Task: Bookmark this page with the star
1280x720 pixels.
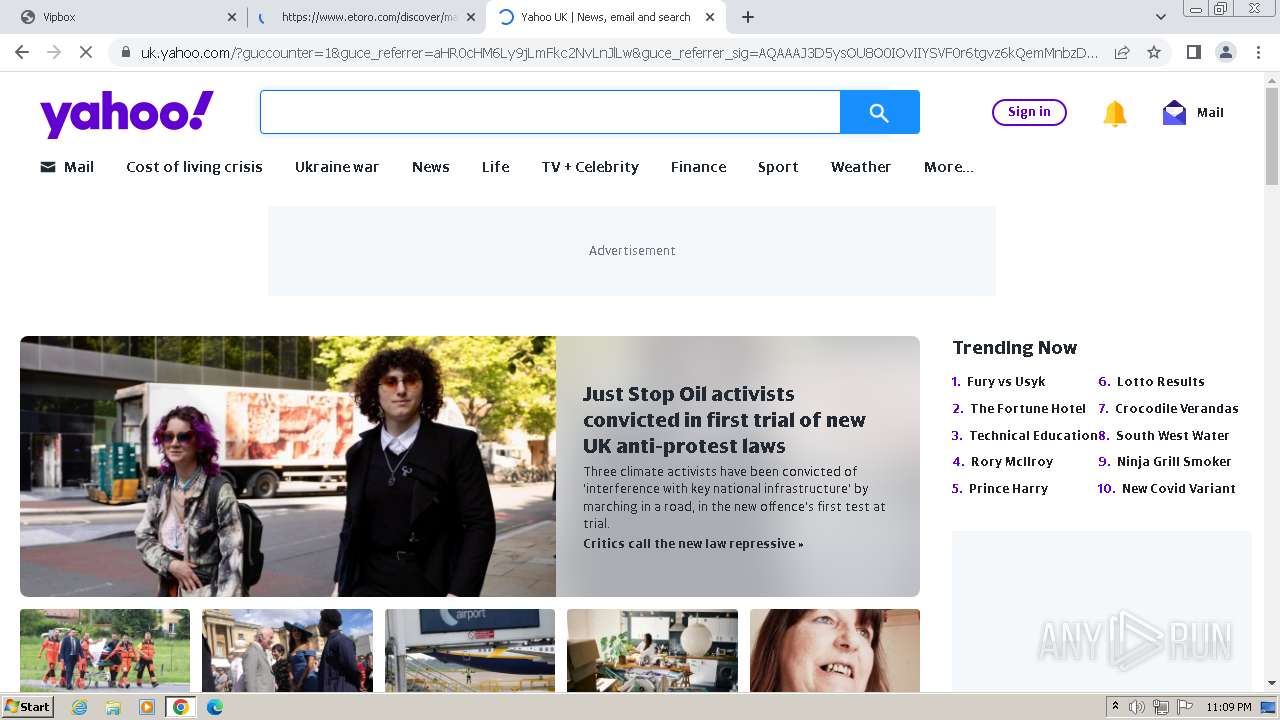Action: point(1154,52)
